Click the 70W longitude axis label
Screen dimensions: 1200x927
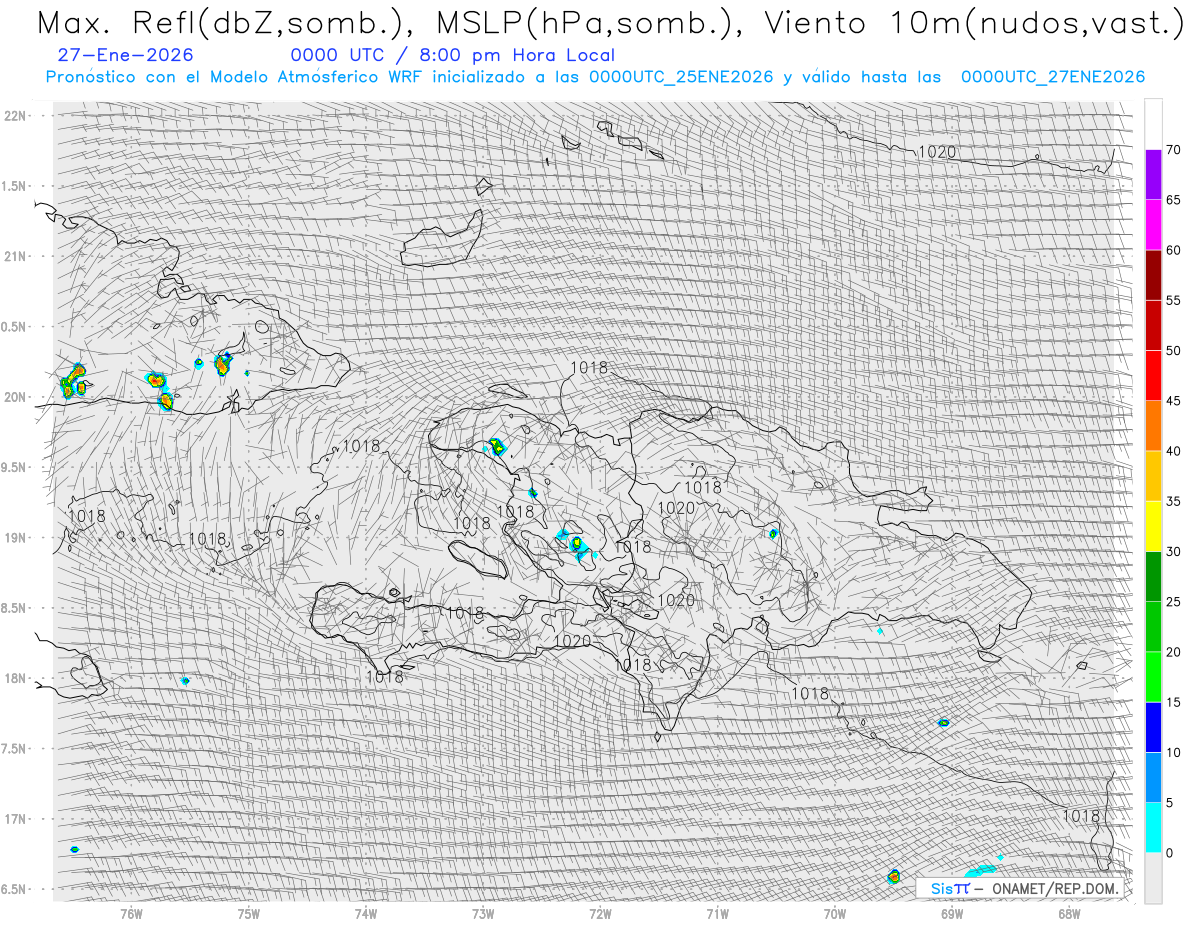click(x=835, y=912)
